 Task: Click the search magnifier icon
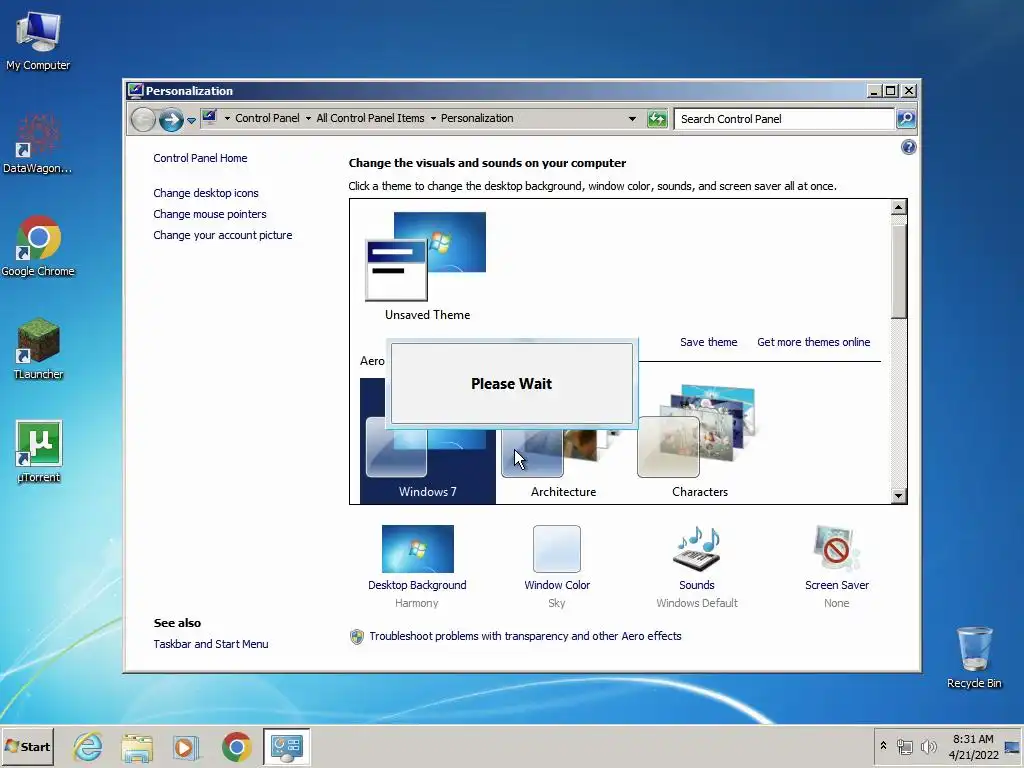(x=906, y=119)
